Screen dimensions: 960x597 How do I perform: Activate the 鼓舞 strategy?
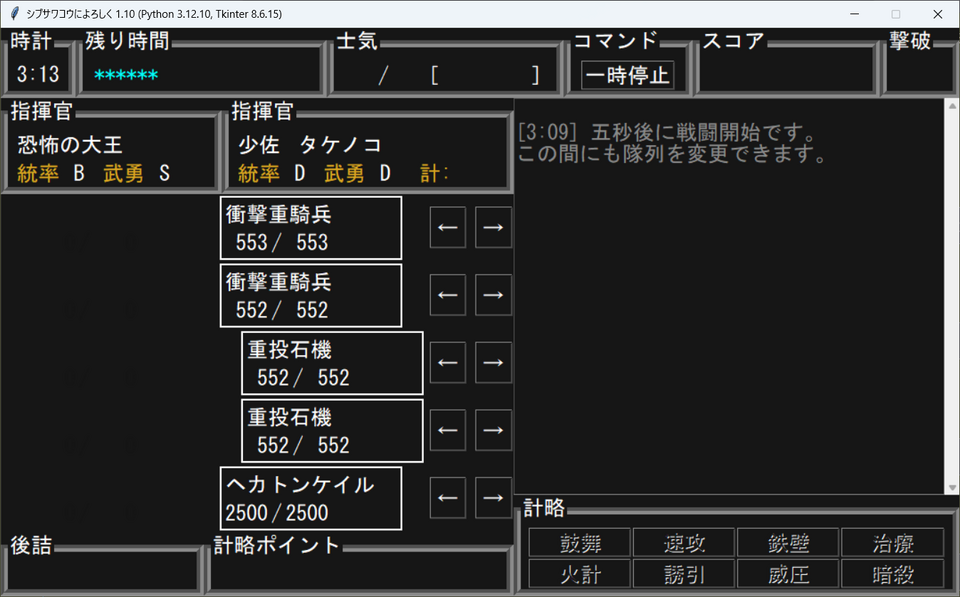pyautogui.click(x=580, y=543)
